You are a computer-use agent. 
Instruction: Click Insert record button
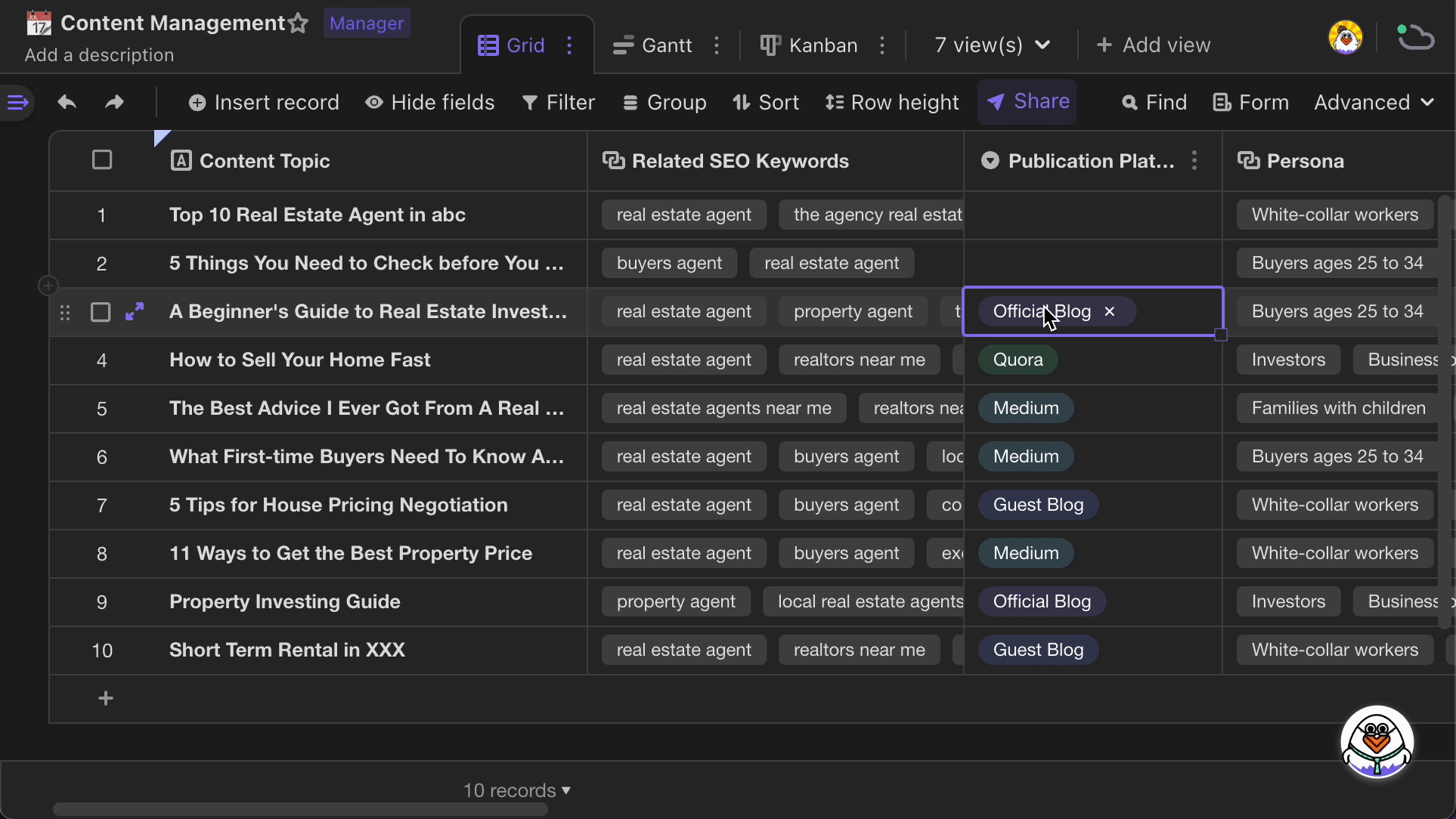click(264, 102)
